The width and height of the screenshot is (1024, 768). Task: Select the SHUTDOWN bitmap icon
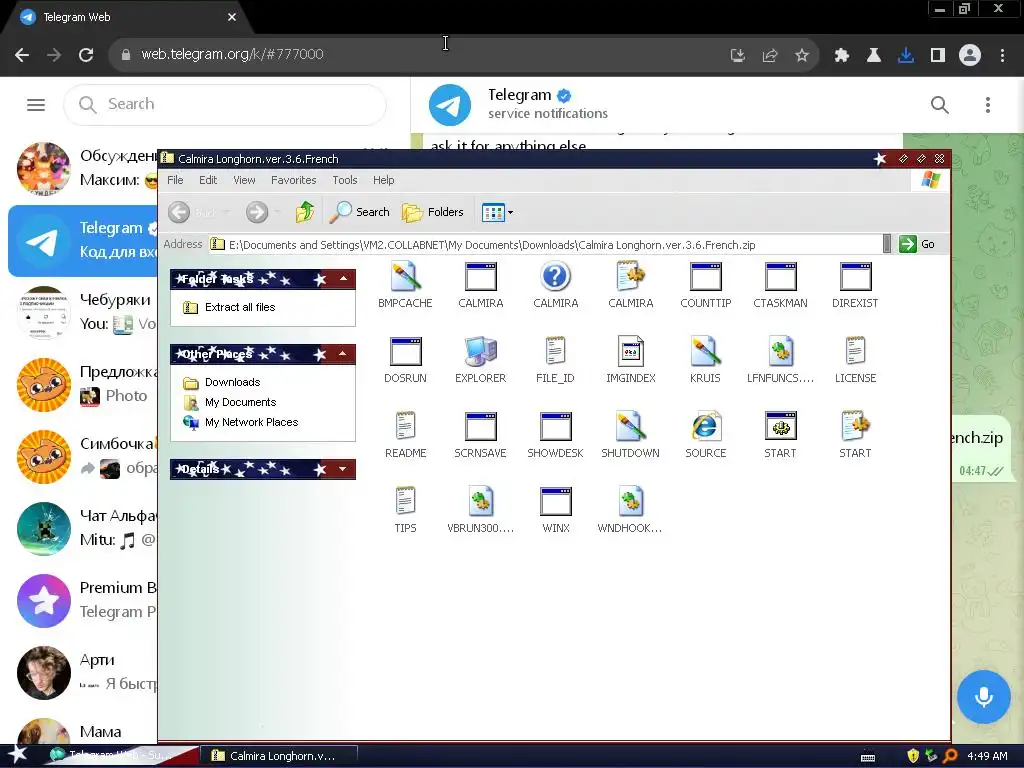pyautogui.click(x=630, y=427)
